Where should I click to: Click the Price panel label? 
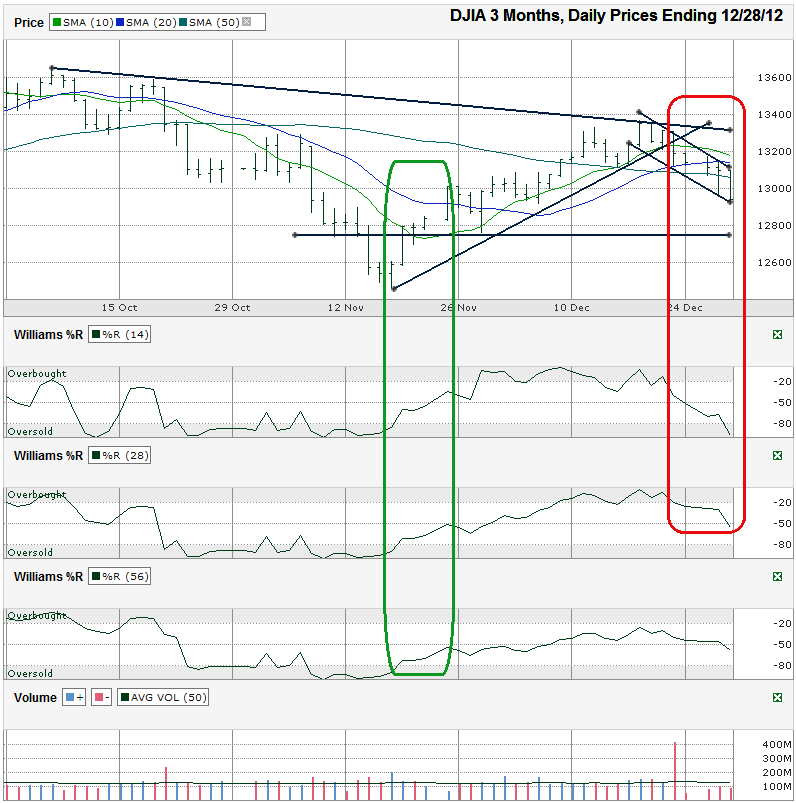point(29,23)
